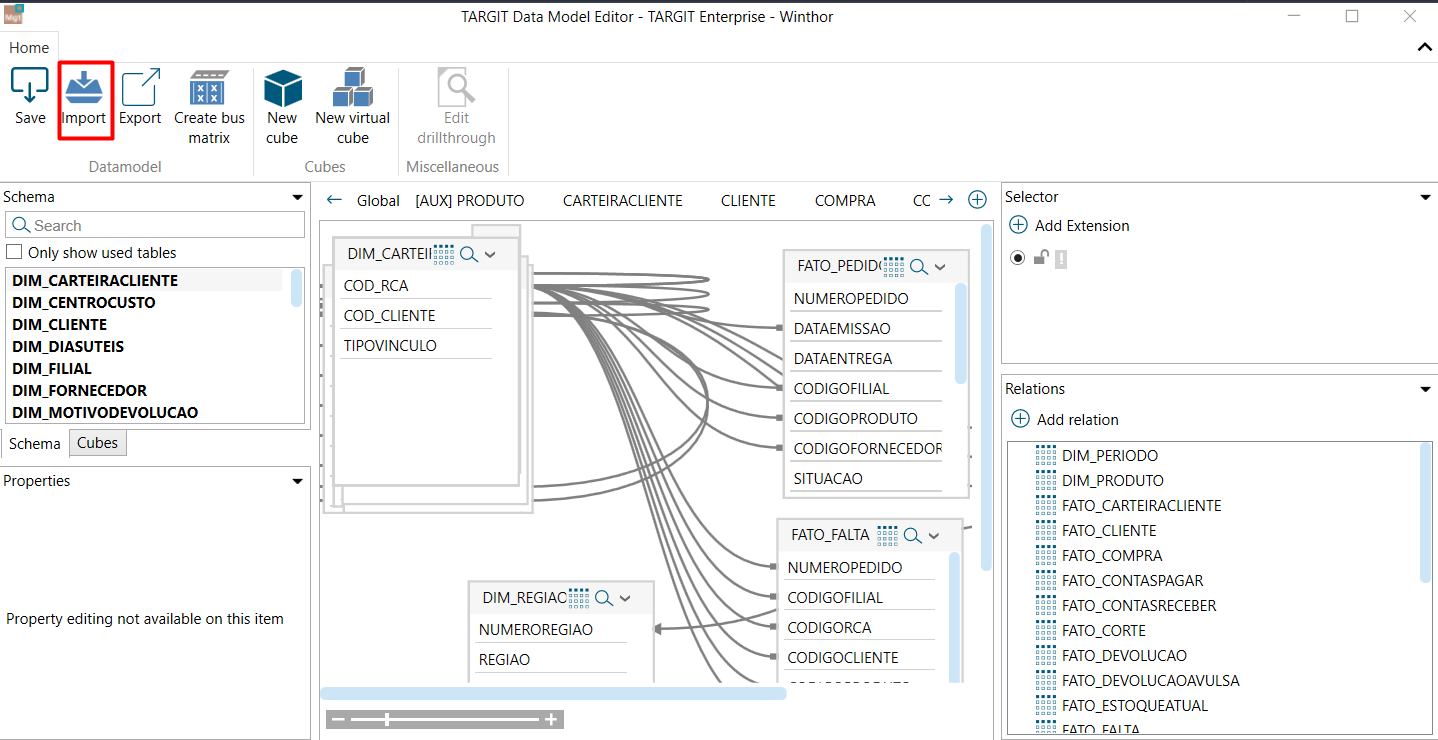The image size is (1438, 740).
Task: Click the magnifier on the DIM_REGIAO table header
Action: coord(603,598)
